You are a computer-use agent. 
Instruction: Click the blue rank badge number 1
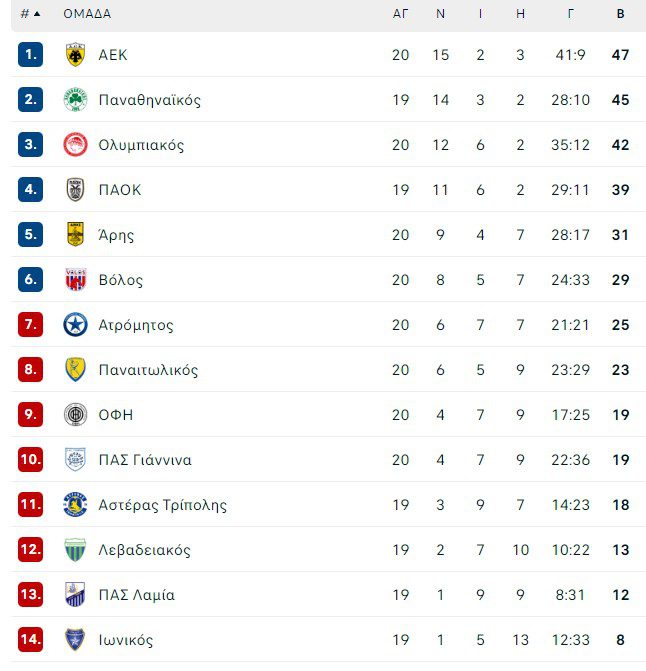(x=30, y=55)
